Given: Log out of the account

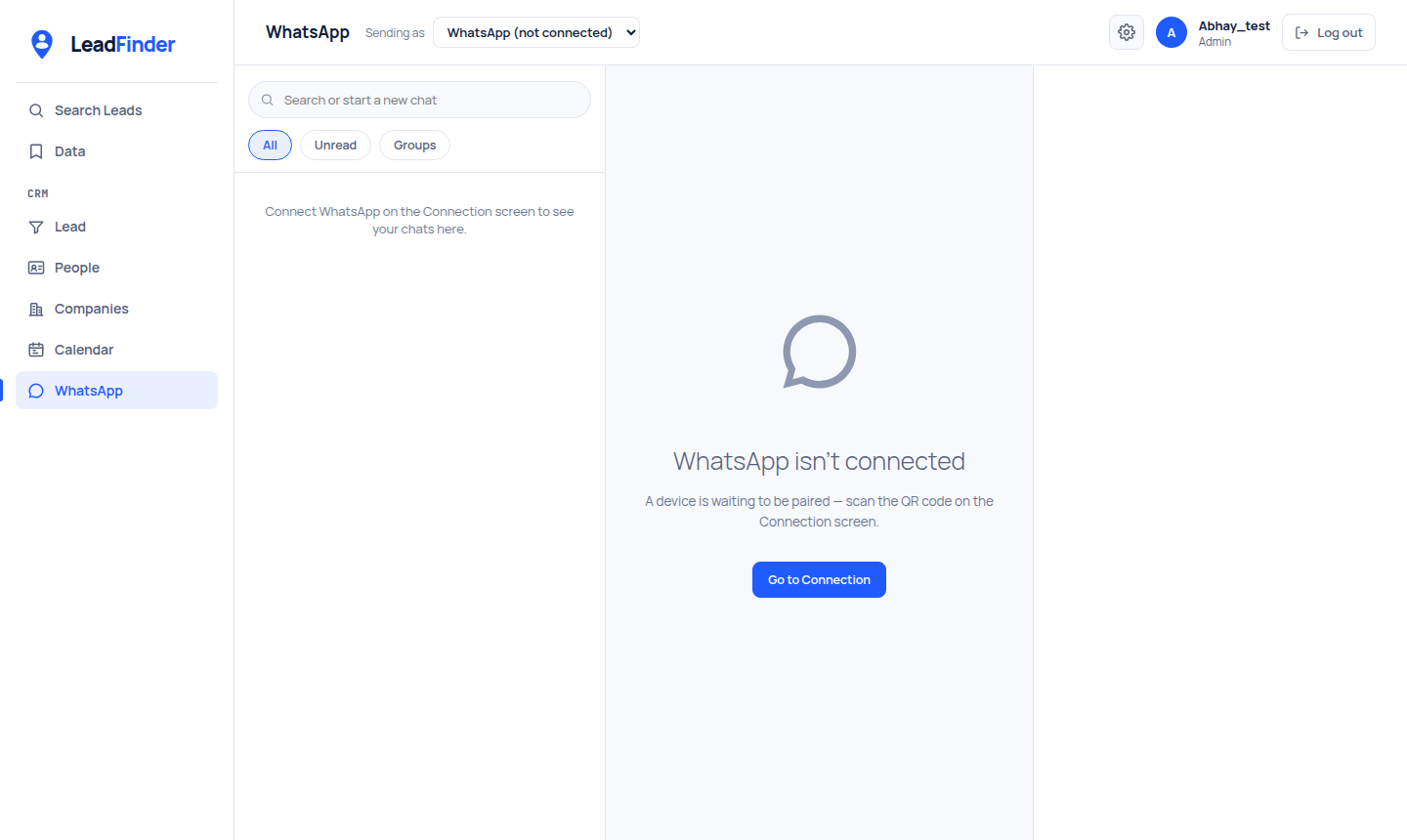Looking at the screenshot, I should tap(1328, 32).
